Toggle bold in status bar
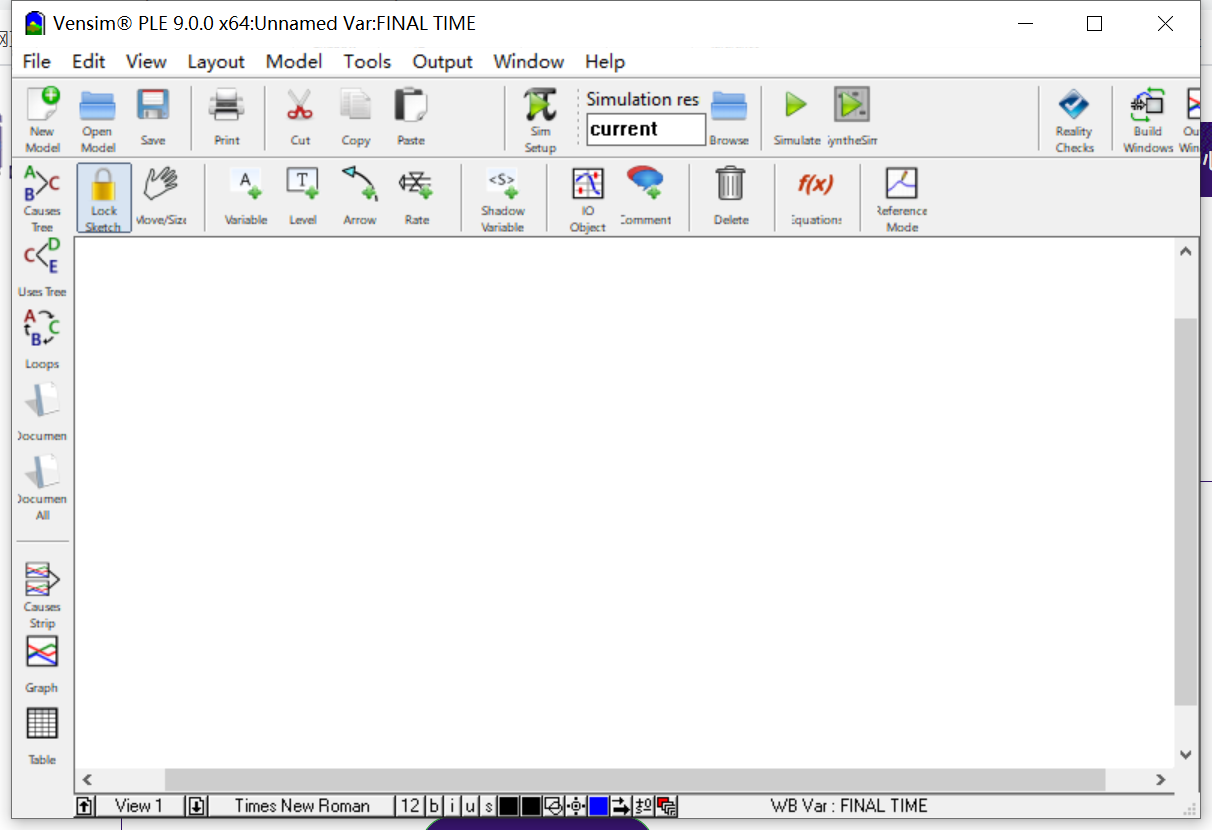1212x830 pixels. tap(434, 805)
